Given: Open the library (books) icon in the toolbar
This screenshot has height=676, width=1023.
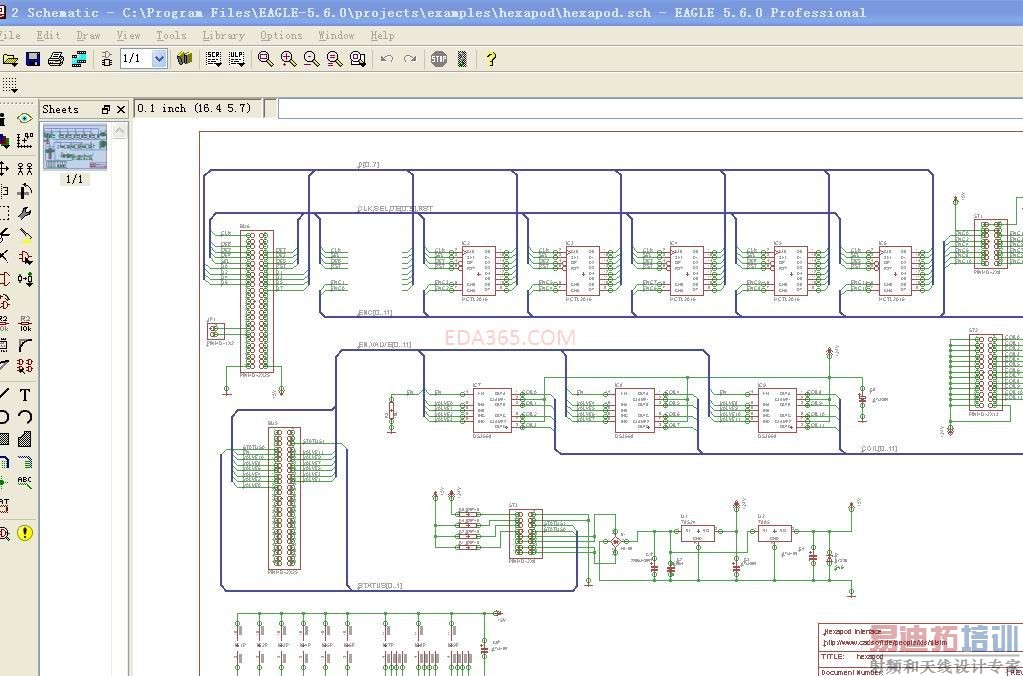Looking at the screenshot, I should [184, 59].
